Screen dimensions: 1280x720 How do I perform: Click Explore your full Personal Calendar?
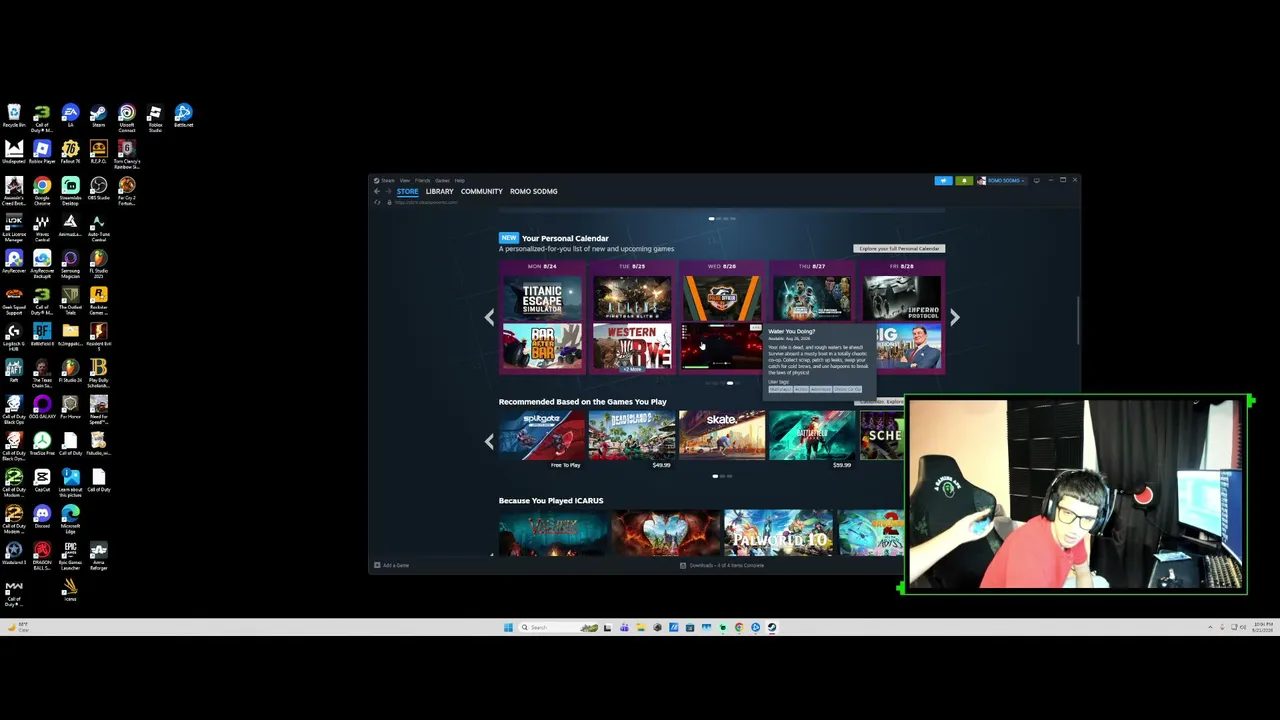click(x=899, y=248)
